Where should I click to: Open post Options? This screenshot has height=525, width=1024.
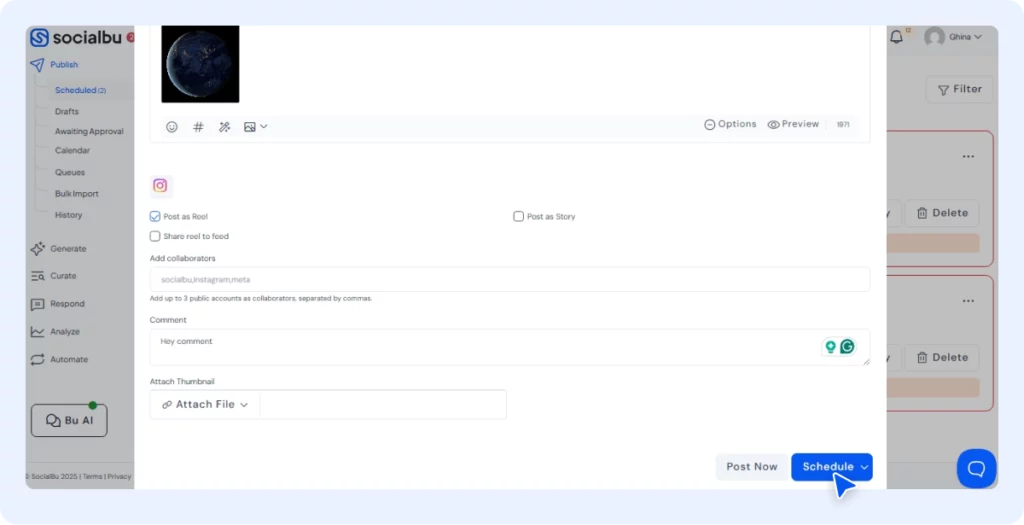pos(730,124)
